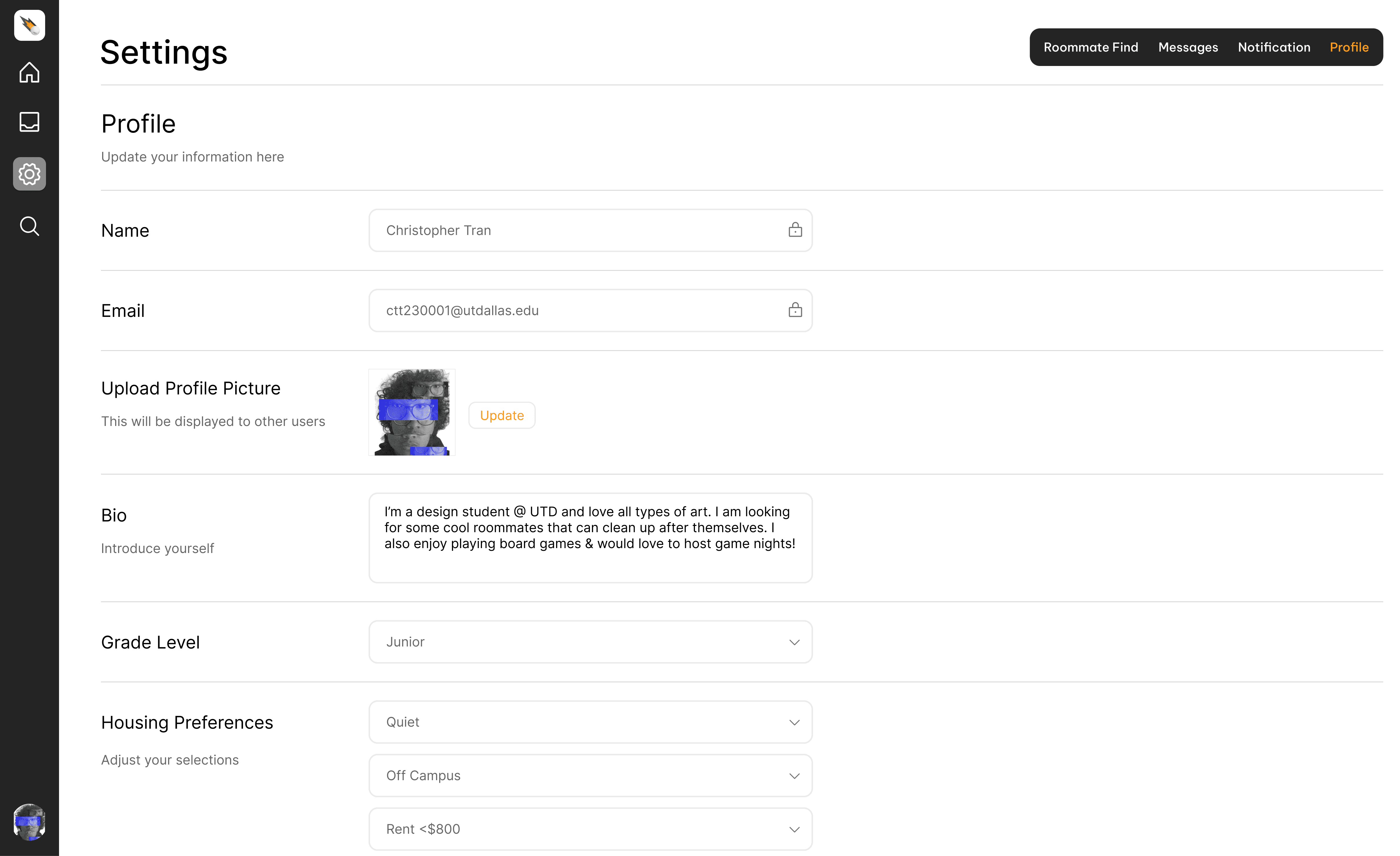This screenshot has width=1400, height=856.
Task: Open the Quiet housing preference dropdown
Action: coord(590,722)
